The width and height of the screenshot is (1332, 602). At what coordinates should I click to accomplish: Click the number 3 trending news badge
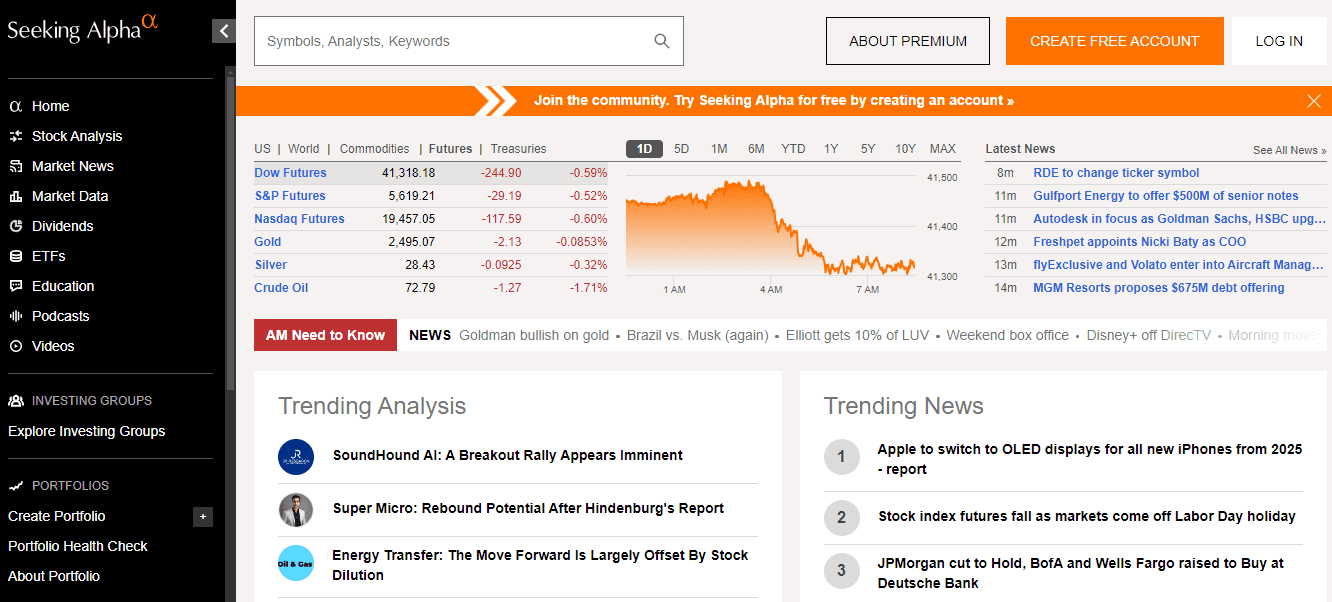(842, 571)
